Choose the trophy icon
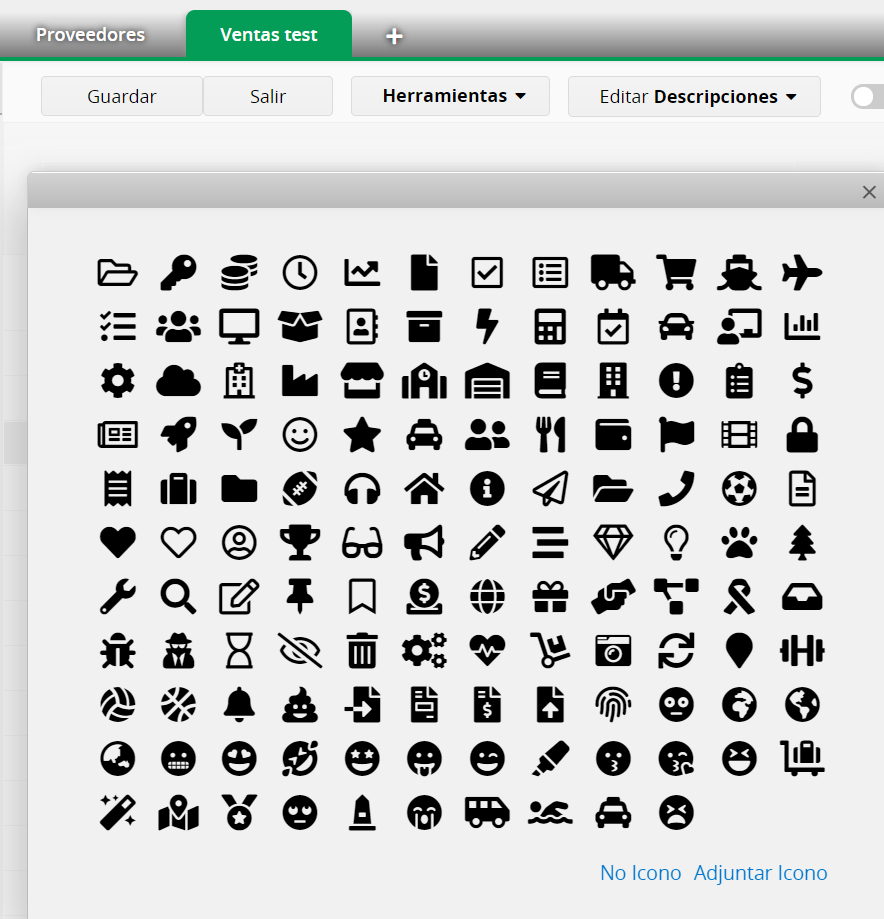Screen dimensions: 884x919 coord(300,542)
